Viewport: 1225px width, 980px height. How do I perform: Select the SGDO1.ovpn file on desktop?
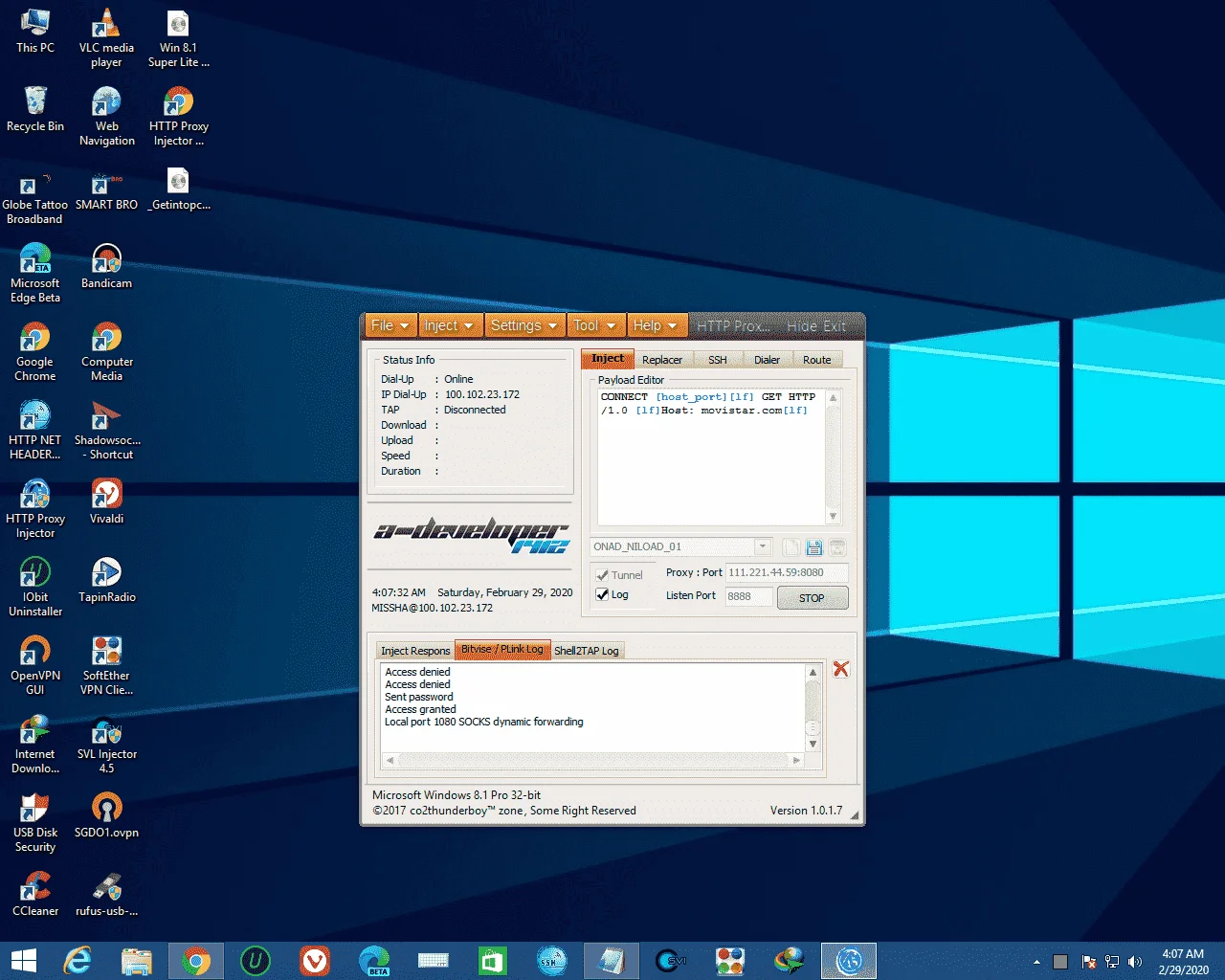(106, 815)
